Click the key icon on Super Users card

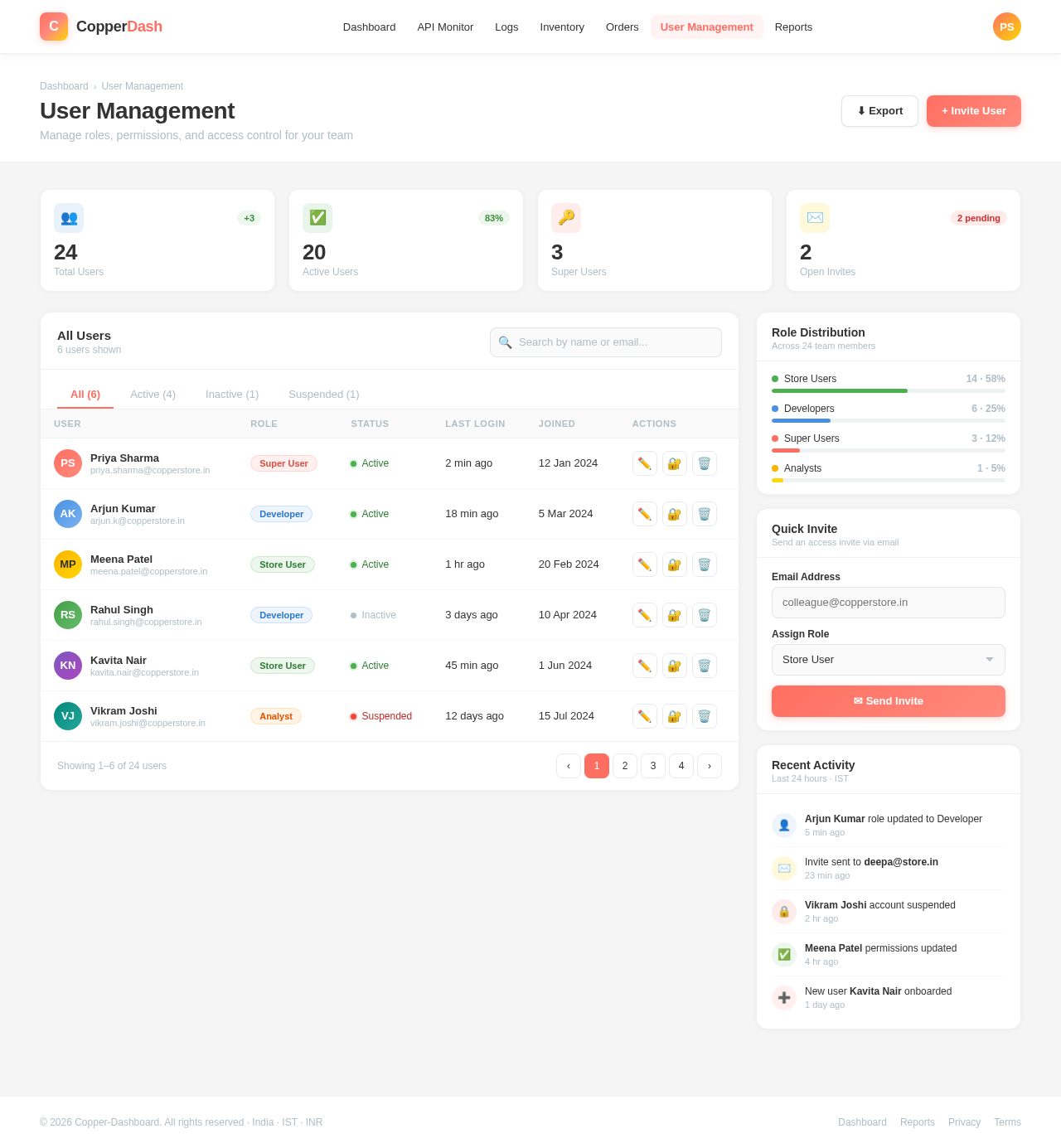(x=566, y=218)
